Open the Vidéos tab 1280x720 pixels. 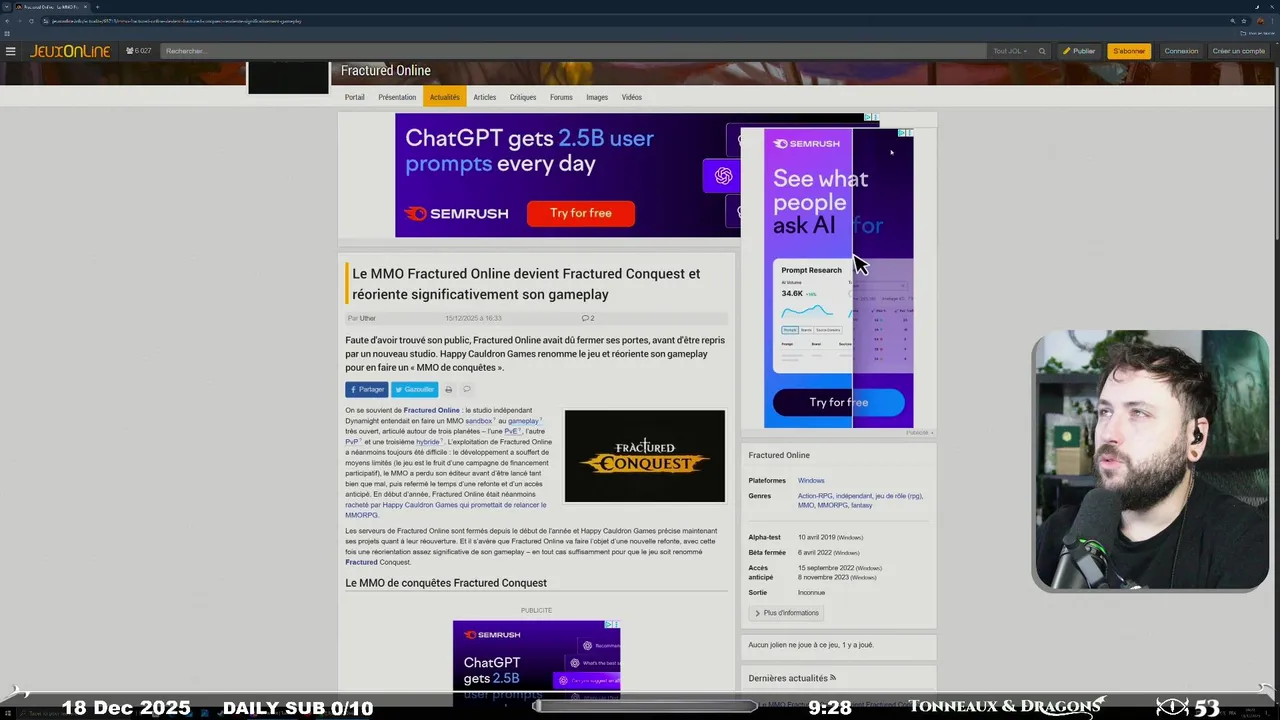click(632, 97)
